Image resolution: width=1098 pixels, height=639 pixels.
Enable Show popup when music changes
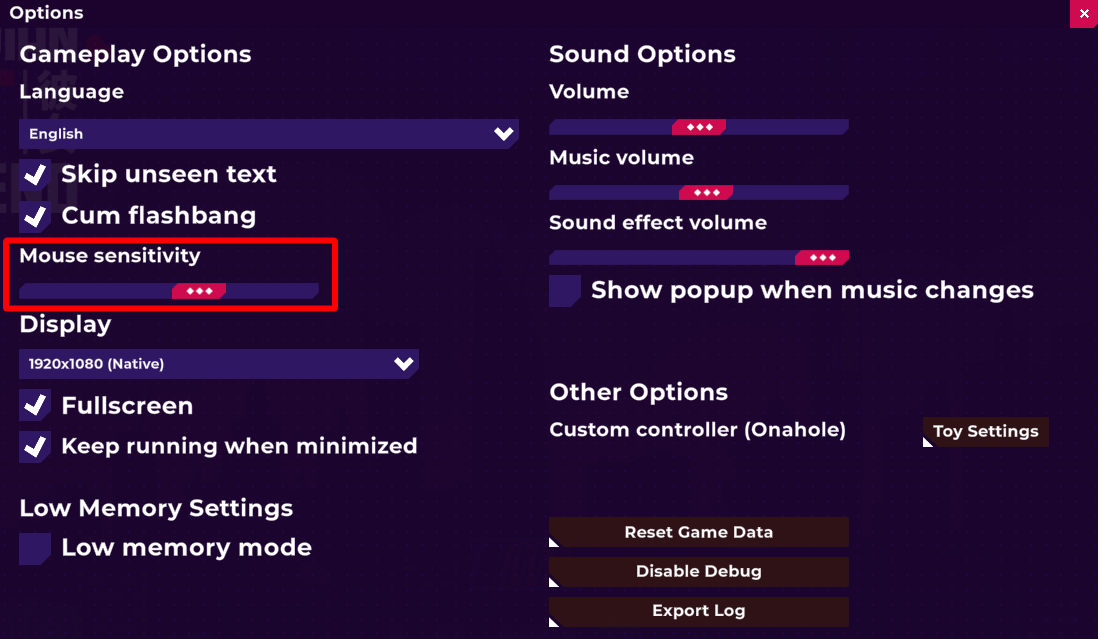pos(565,291)
